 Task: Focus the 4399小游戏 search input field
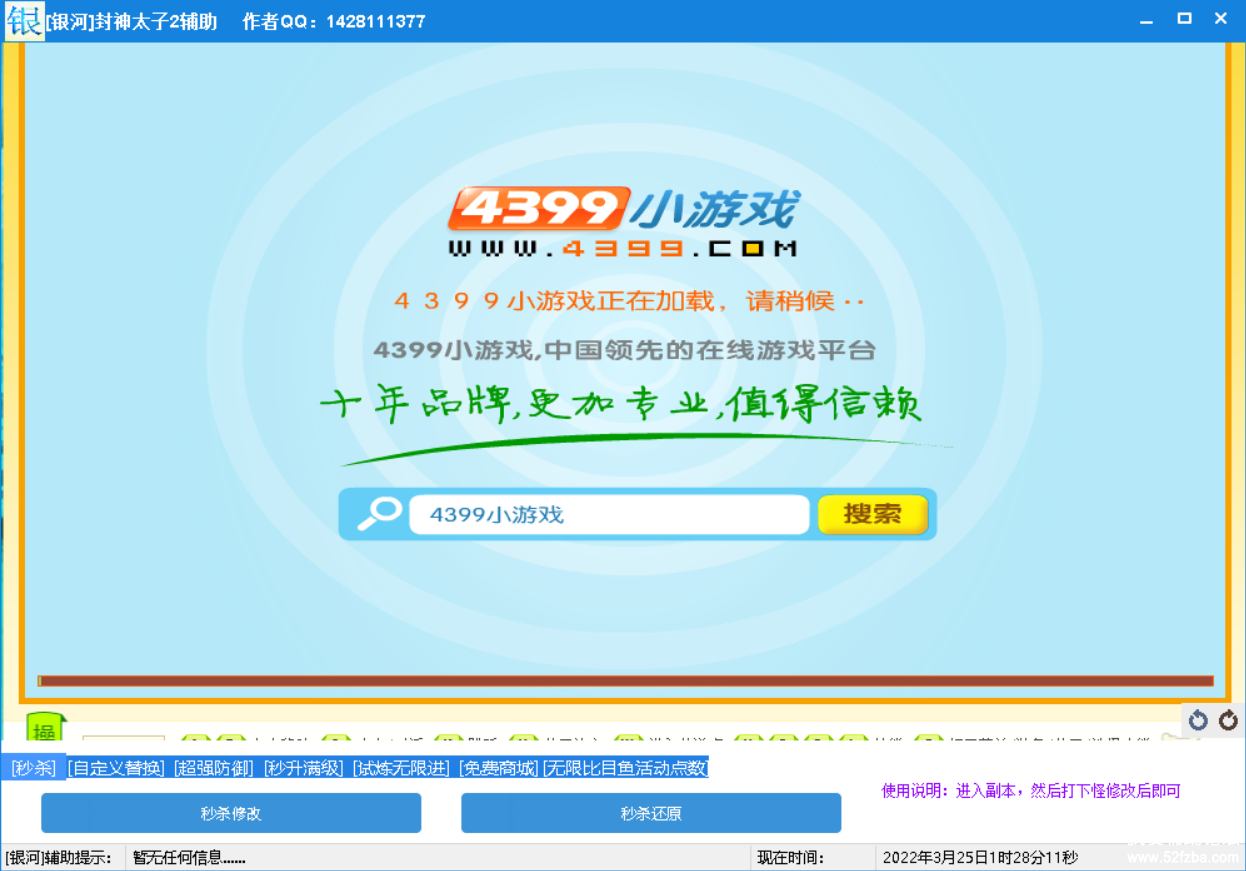coord(609,514)
